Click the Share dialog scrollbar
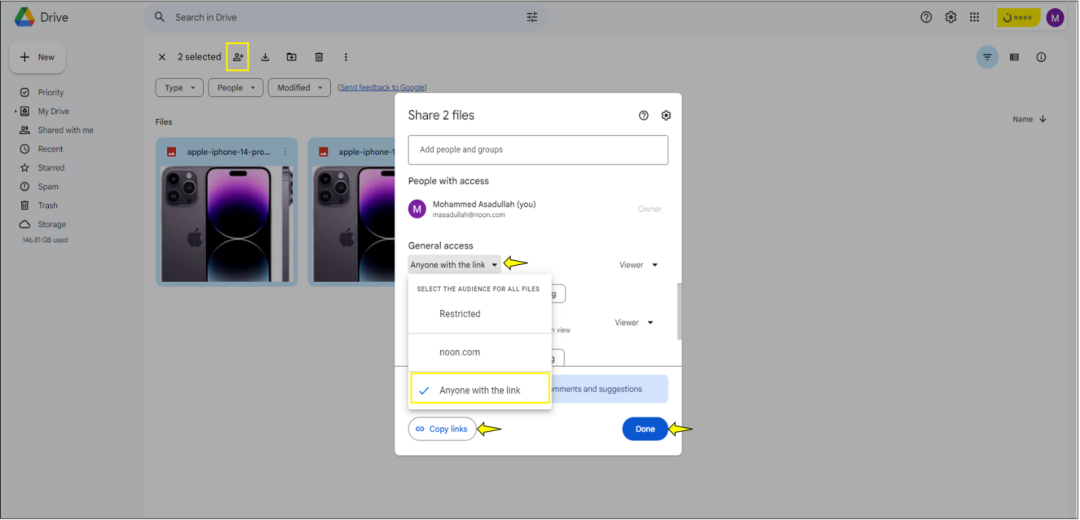This screenshot has height=520, width=1080. (x=678, y=311)
